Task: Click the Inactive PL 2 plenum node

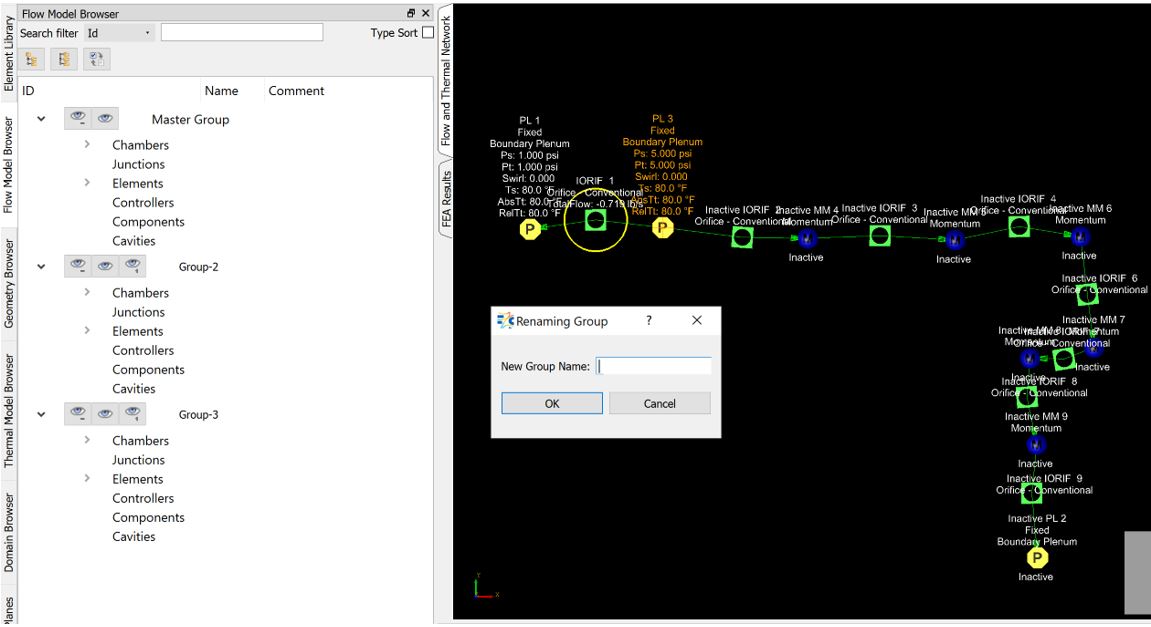Action: pos(1037,558)
